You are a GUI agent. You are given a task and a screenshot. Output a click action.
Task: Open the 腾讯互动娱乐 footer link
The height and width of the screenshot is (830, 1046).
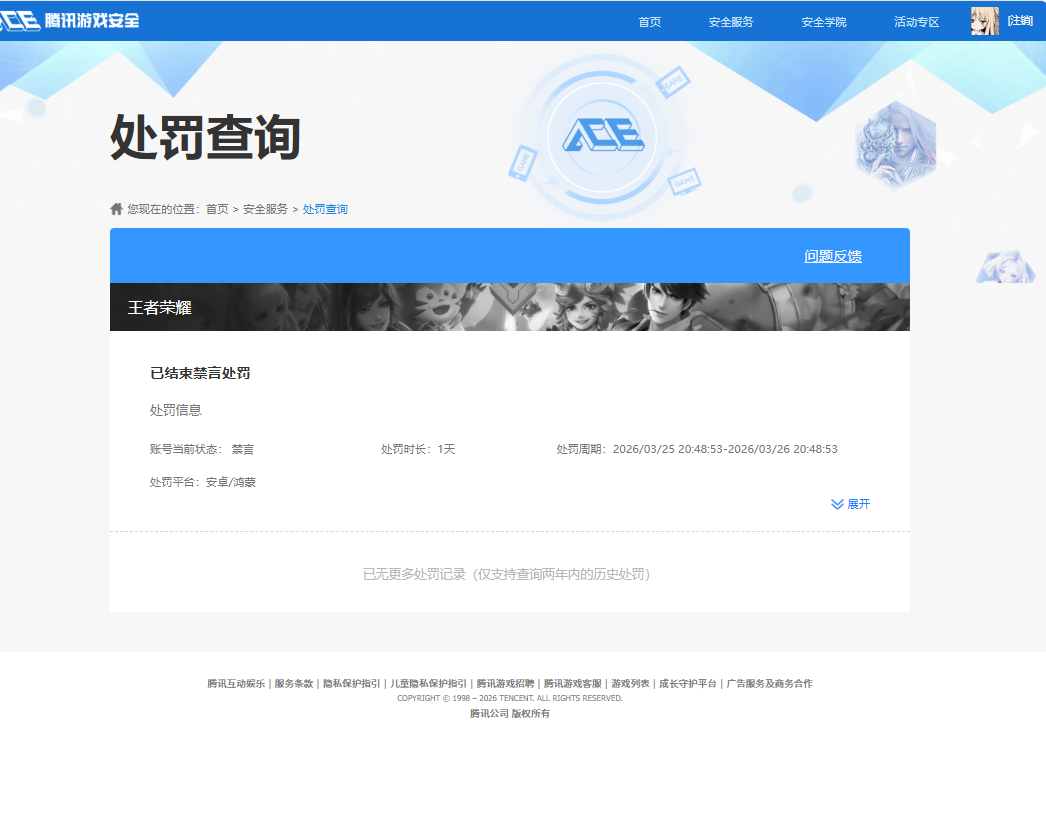tap(236, 683)
